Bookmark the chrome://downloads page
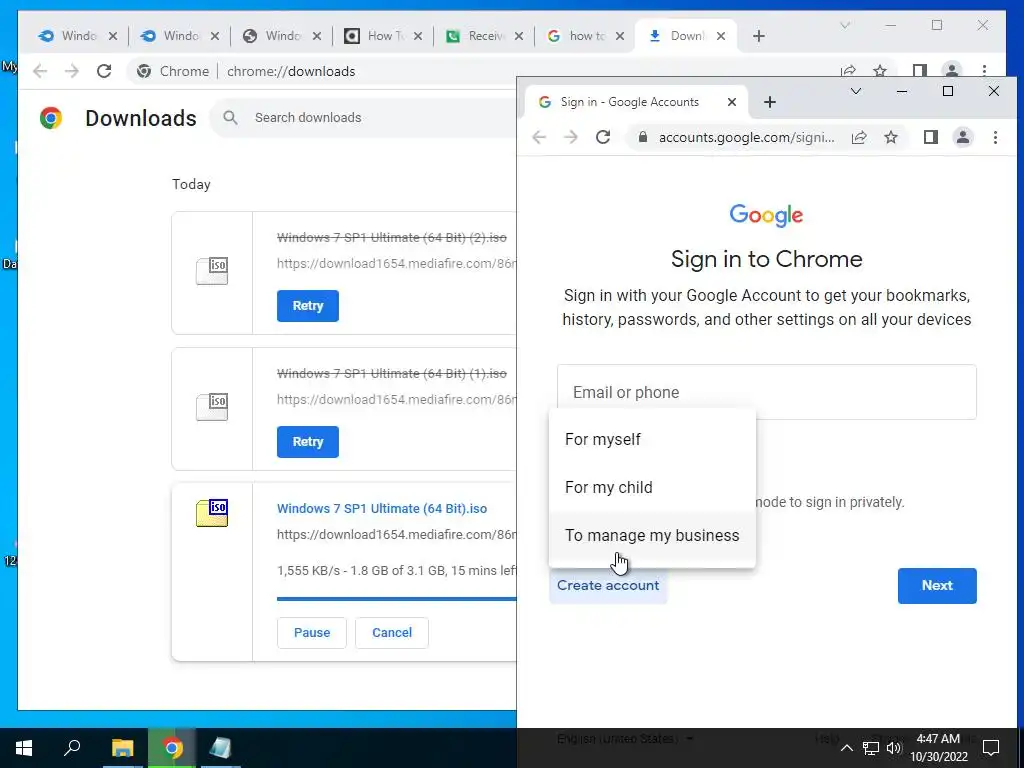 [x=880, y=71]
